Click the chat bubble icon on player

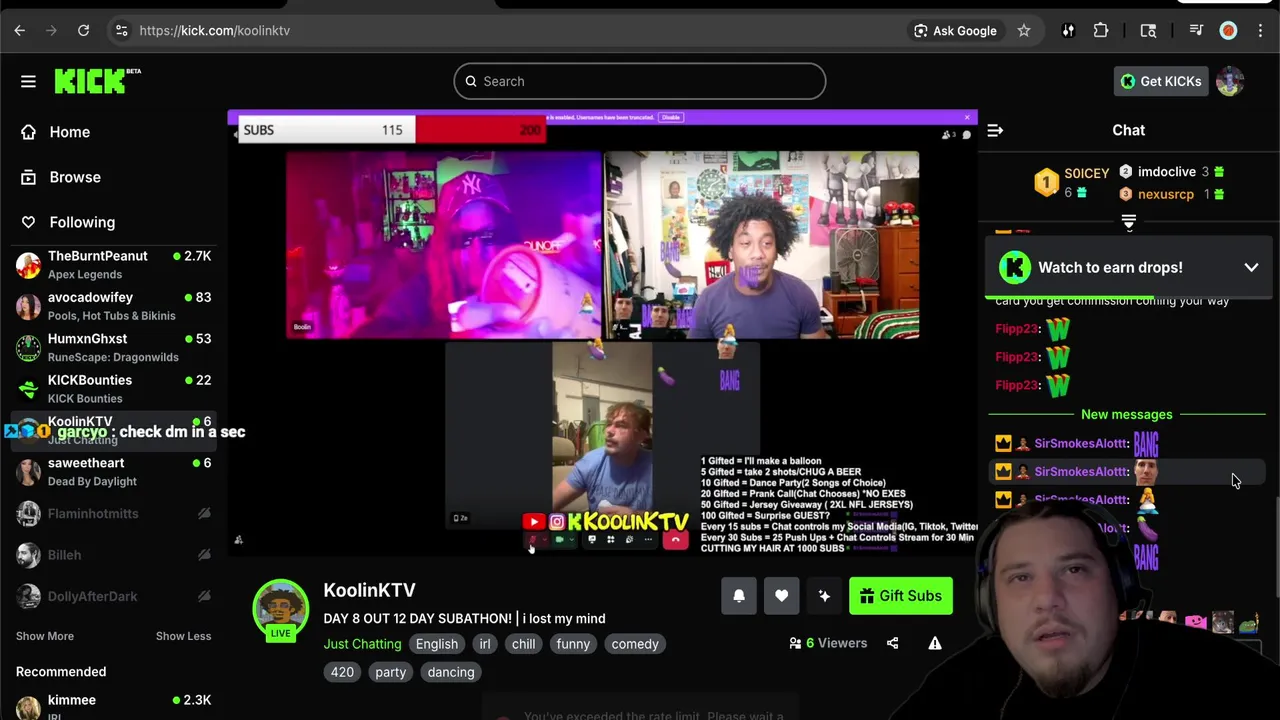966,134
